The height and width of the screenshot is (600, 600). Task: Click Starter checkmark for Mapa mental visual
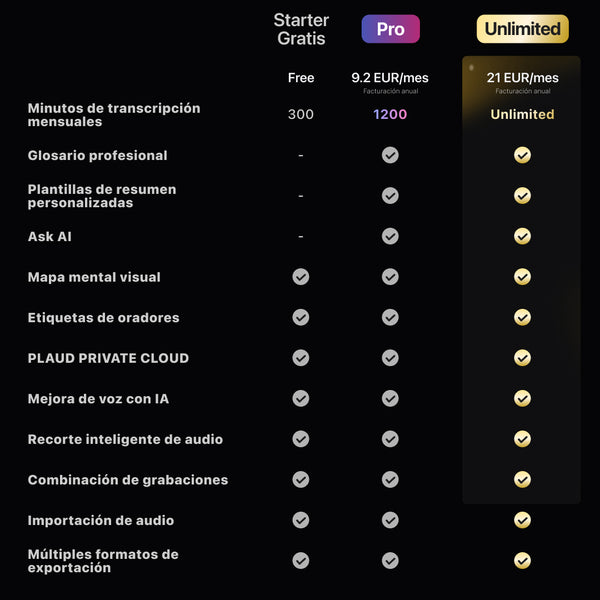pos(301,277)
